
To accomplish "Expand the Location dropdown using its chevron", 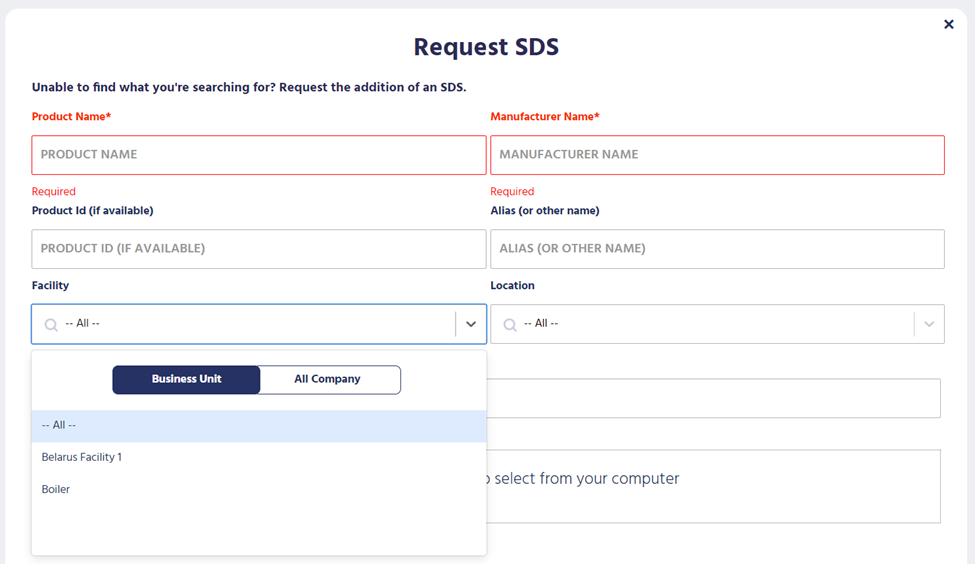I will pos(929,324).
